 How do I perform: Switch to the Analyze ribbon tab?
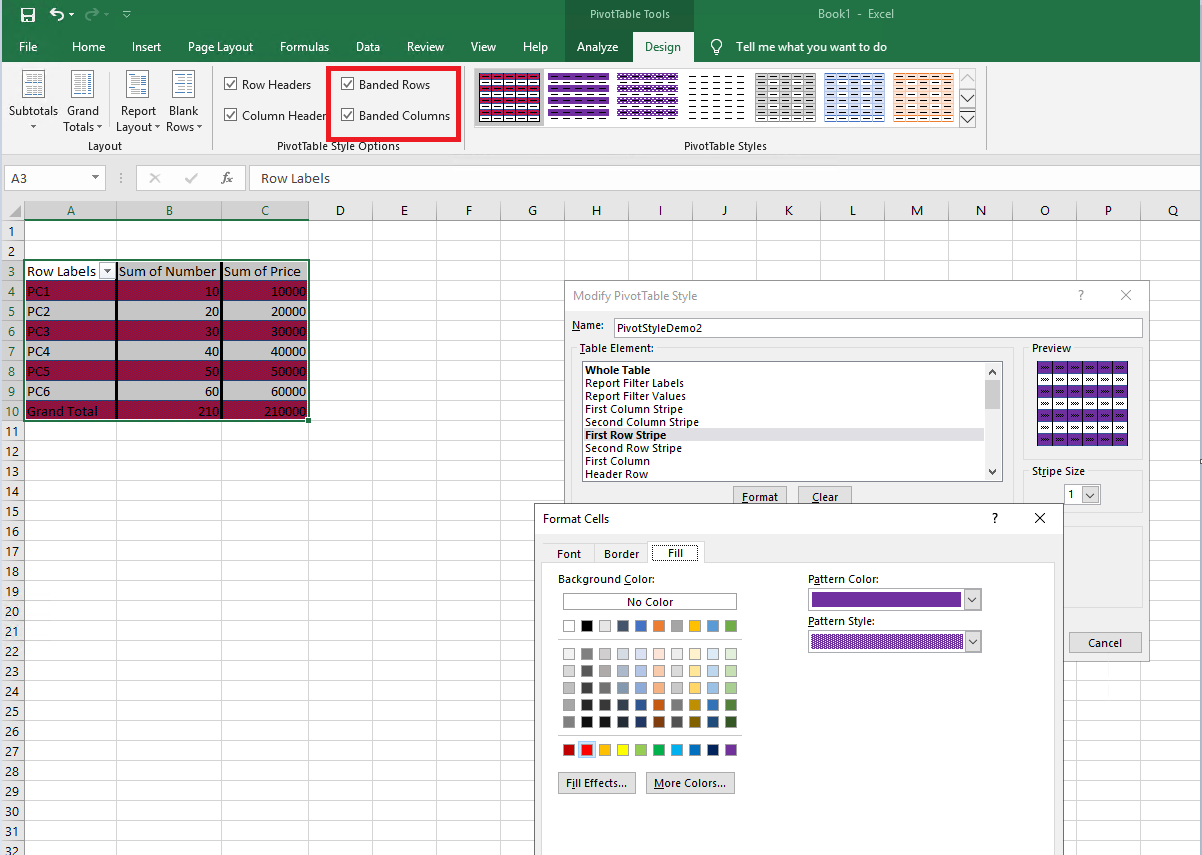(x=597, y=47)
